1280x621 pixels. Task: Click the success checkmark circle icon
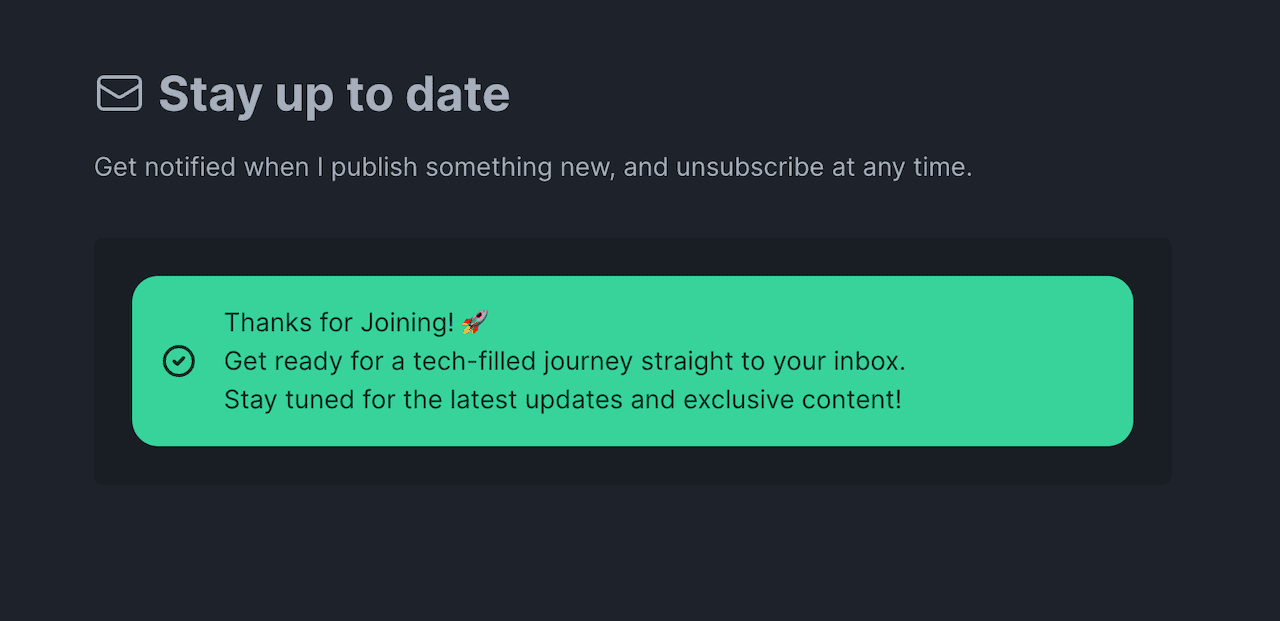pyautogui.click(x=178, y=361)
